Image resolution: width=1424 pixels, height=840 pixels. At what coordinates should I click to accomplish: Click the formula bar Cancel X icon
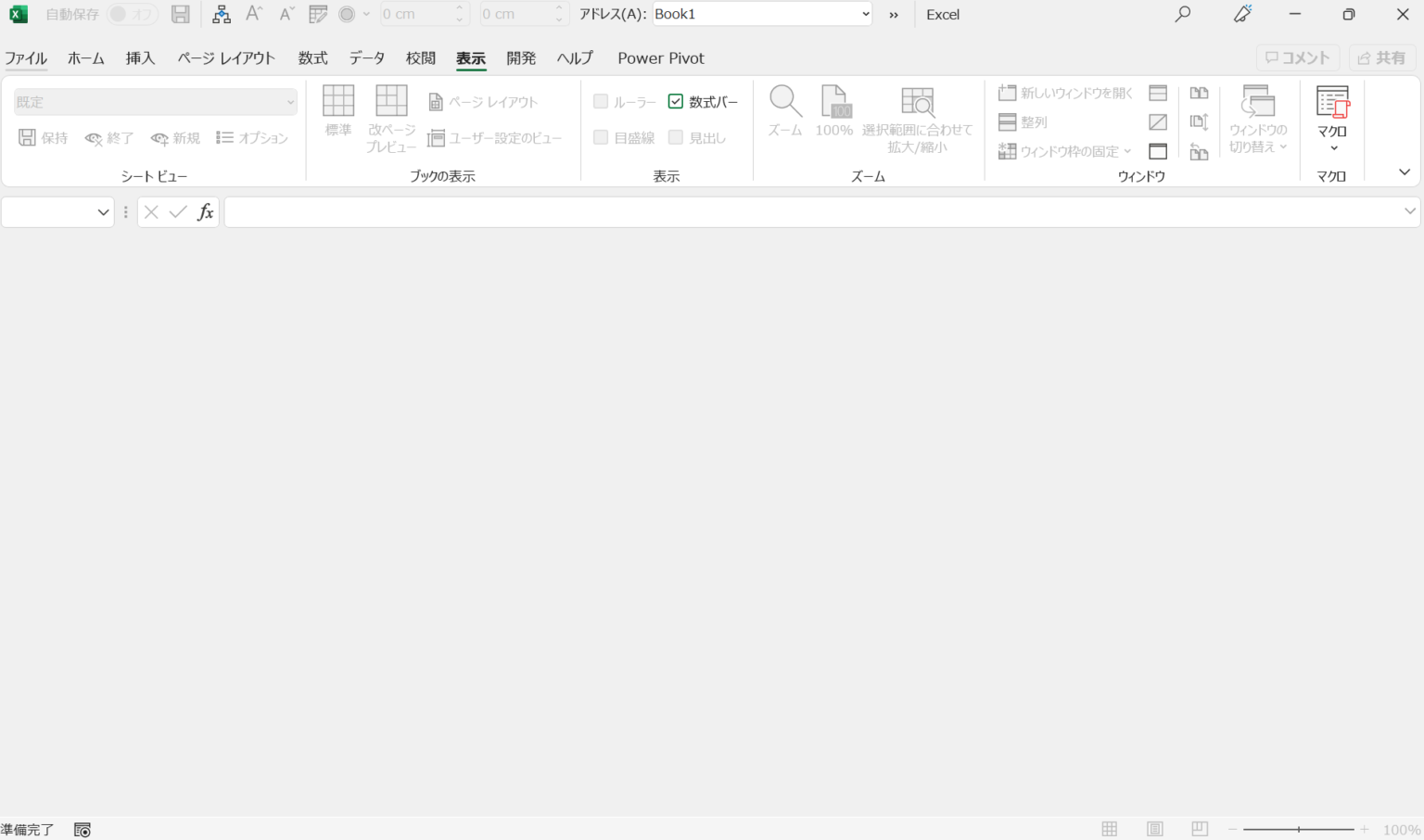click(x=151, y=212)
